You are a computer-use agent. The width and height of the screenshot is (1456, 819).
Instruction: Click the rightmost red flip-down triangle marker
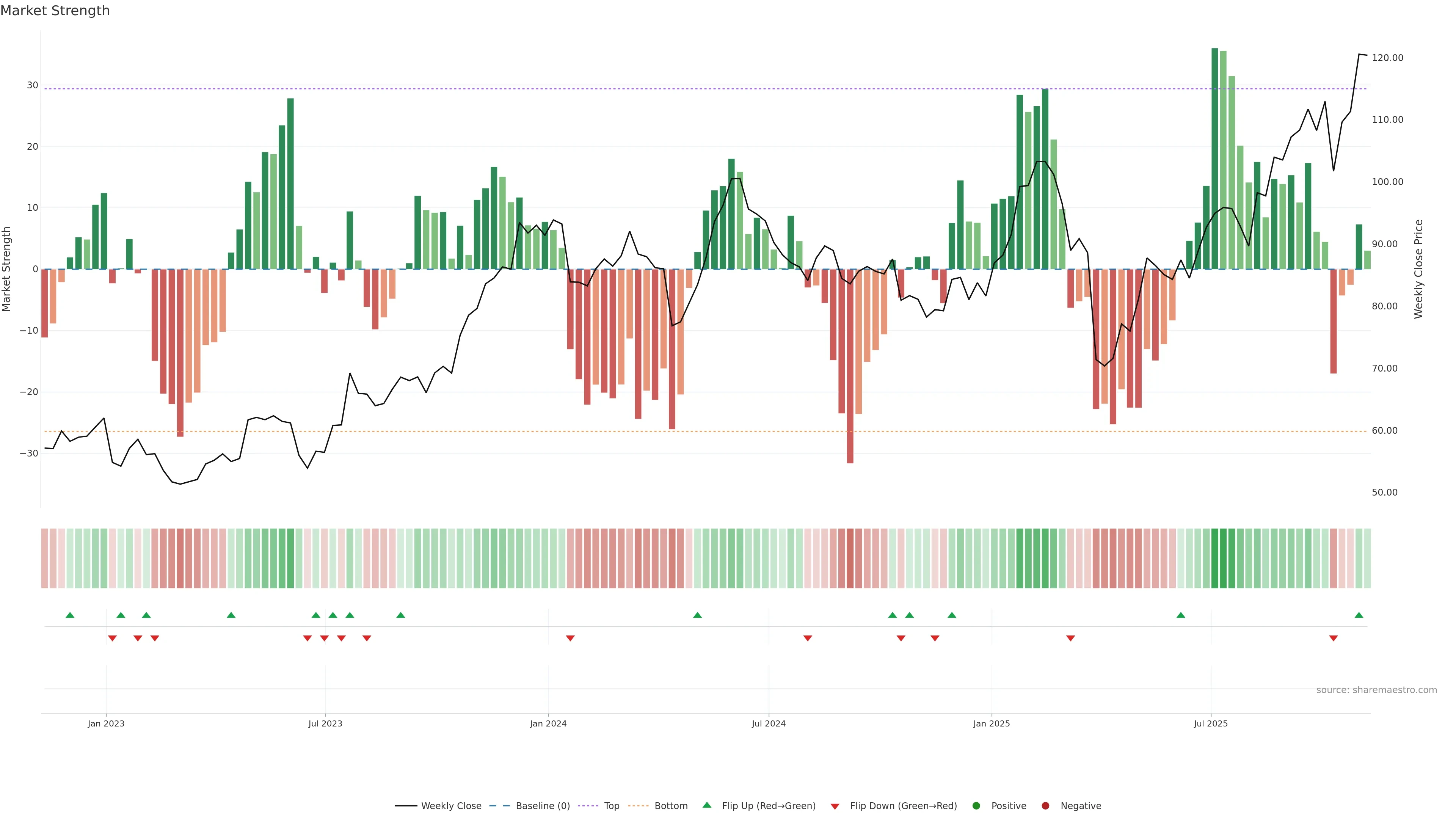tap(1334, 638)
